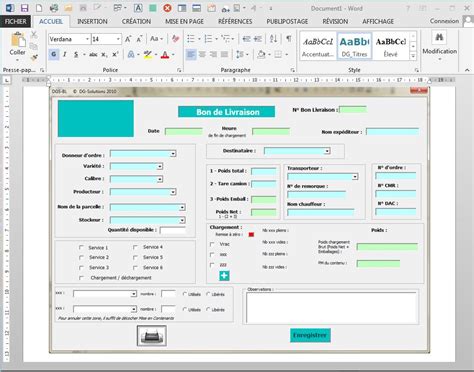This screenshot has height=372, width=474.
Task: Select the DG_Titres style
Action: pos(354,46)
